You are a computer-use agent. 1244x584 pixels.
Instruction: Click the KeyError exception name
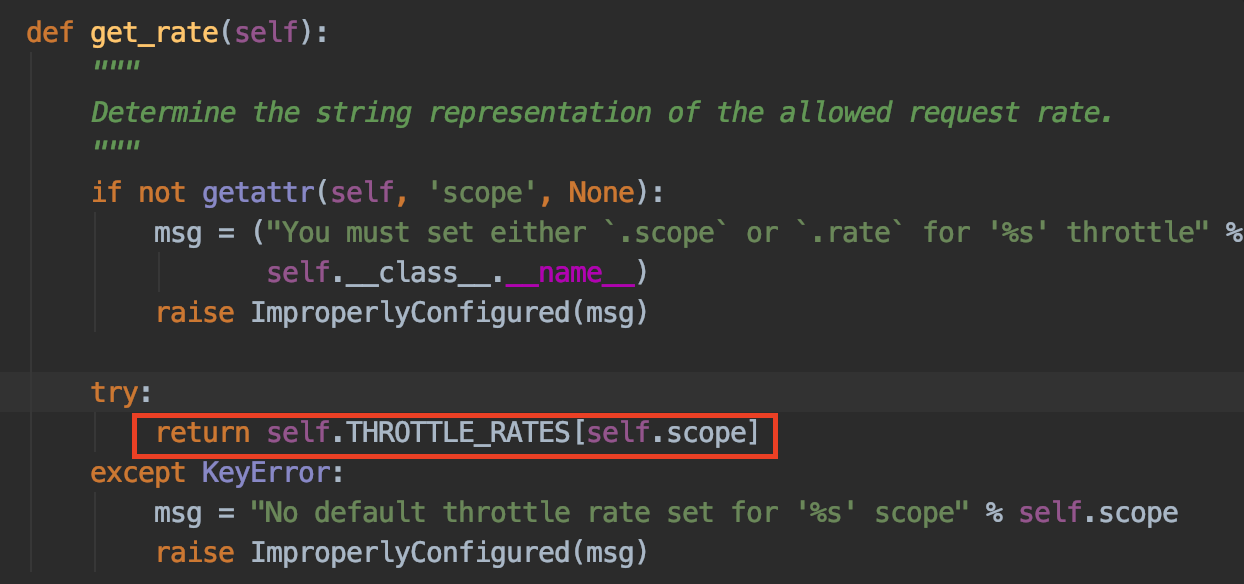[273, 472]
